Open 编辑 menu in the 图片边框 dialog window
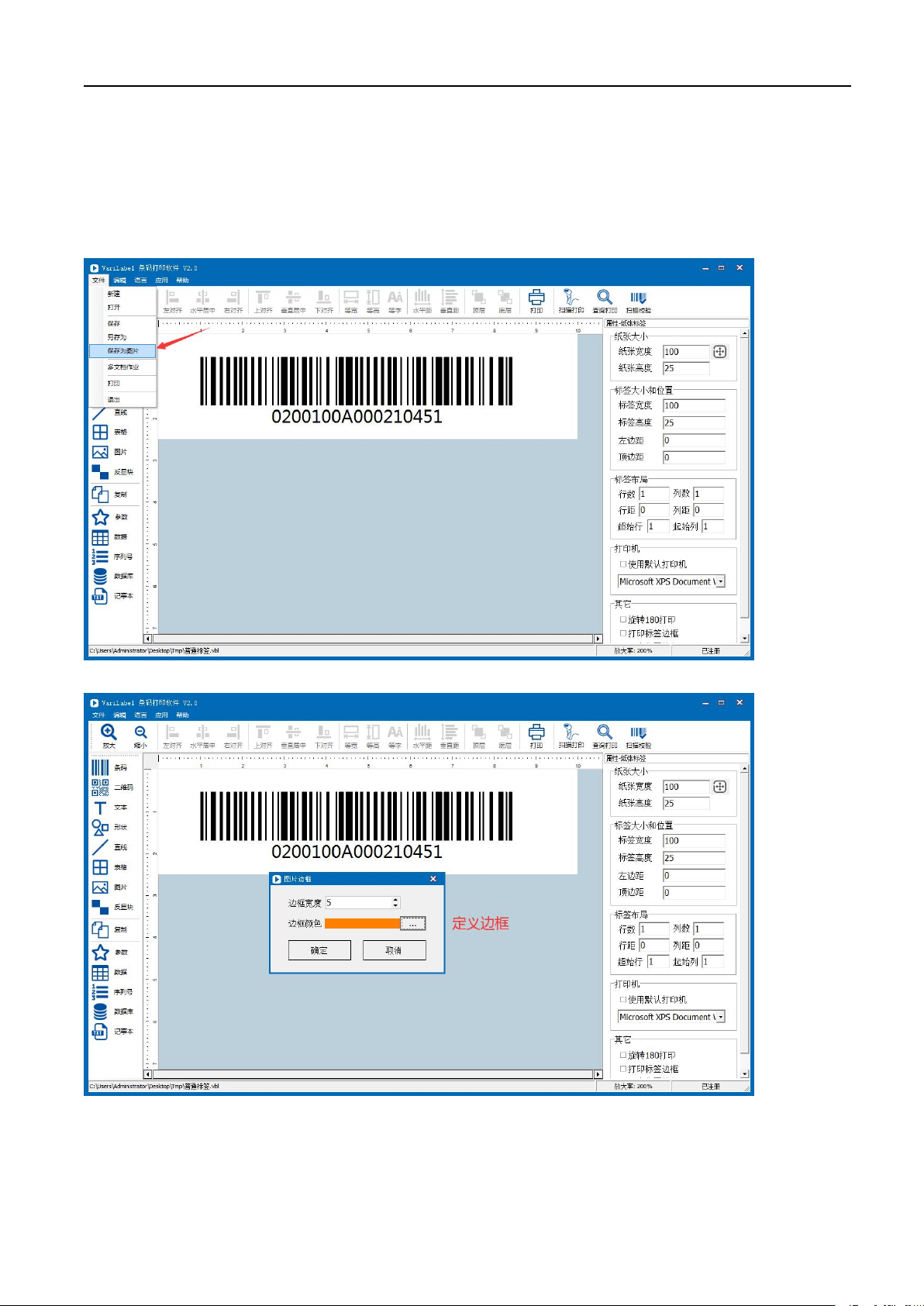 119,715
